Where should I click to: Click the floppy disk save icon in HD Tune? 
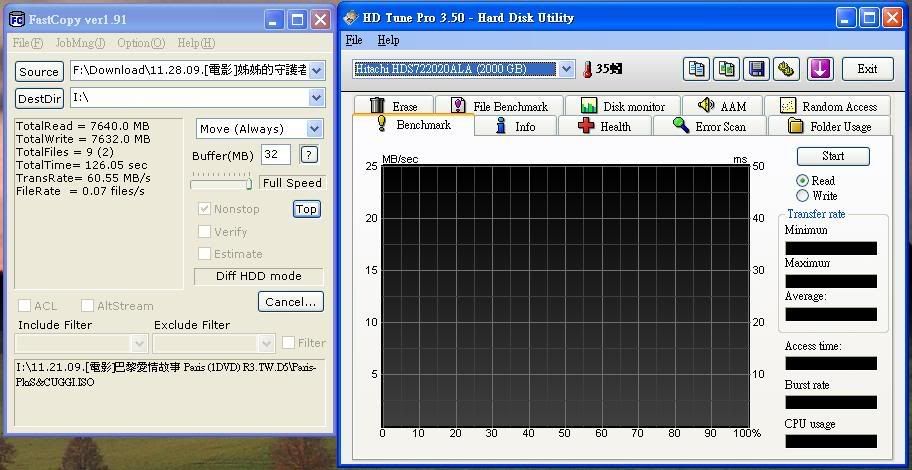756,69
